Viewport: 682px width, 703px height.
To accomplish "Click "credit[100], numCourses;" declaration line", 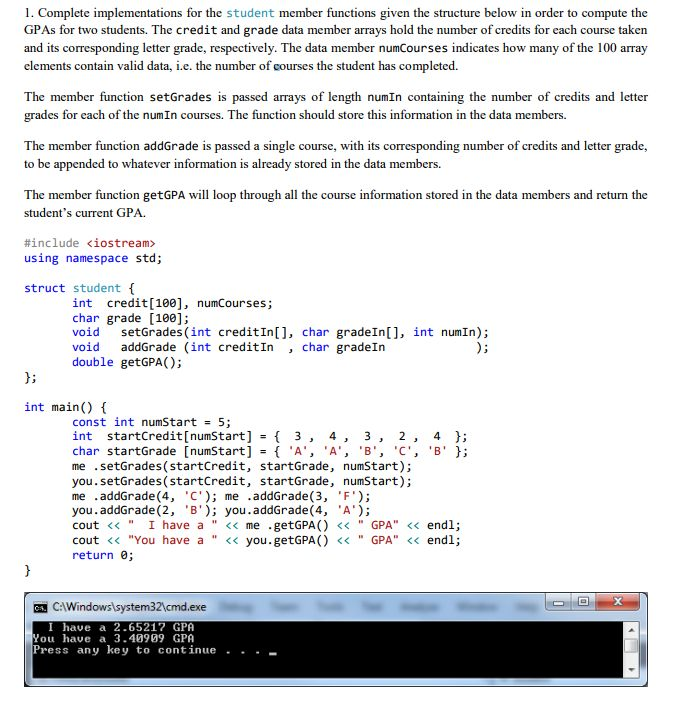I will (172, 303).
